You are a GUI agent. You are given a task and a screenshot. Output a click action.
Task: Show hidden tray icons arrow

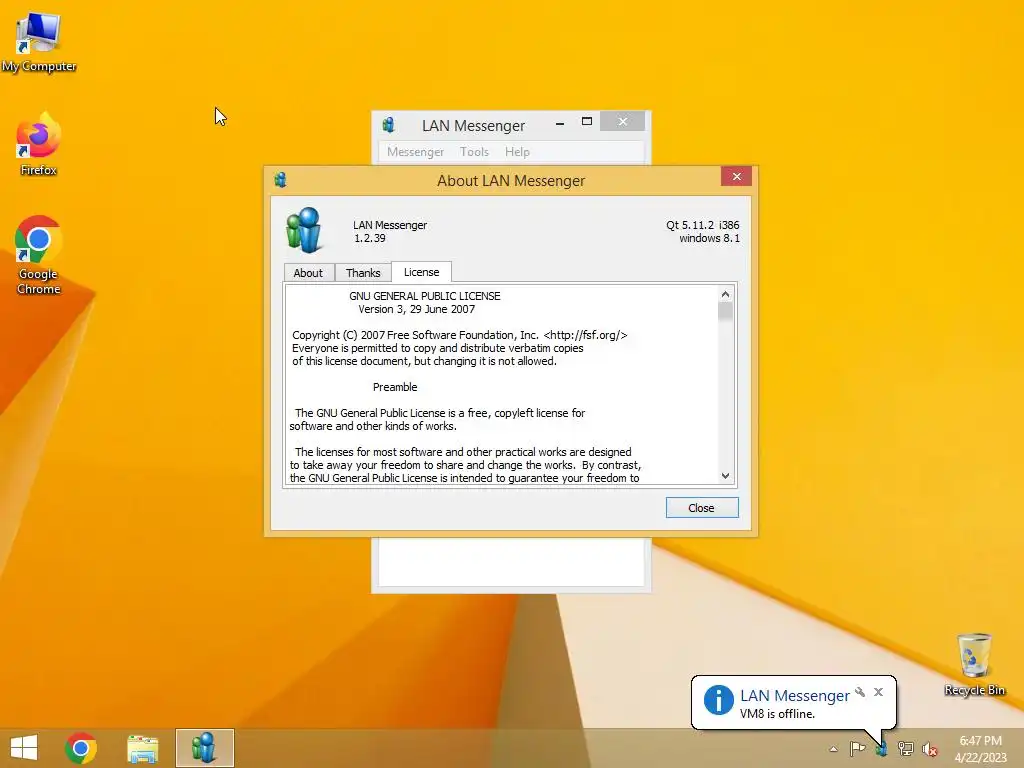coord(833,749)
